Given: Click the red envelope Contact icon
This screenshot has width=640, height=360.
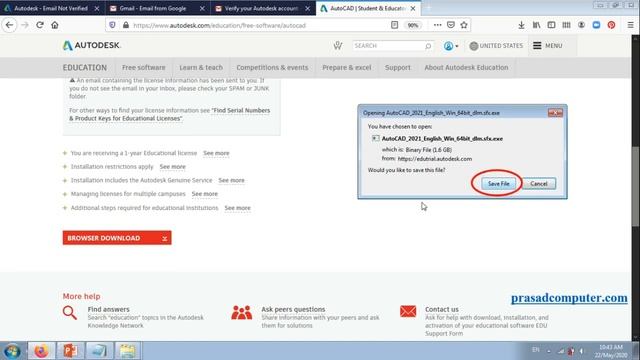Looking at the screenshot, I should (408, 311).
